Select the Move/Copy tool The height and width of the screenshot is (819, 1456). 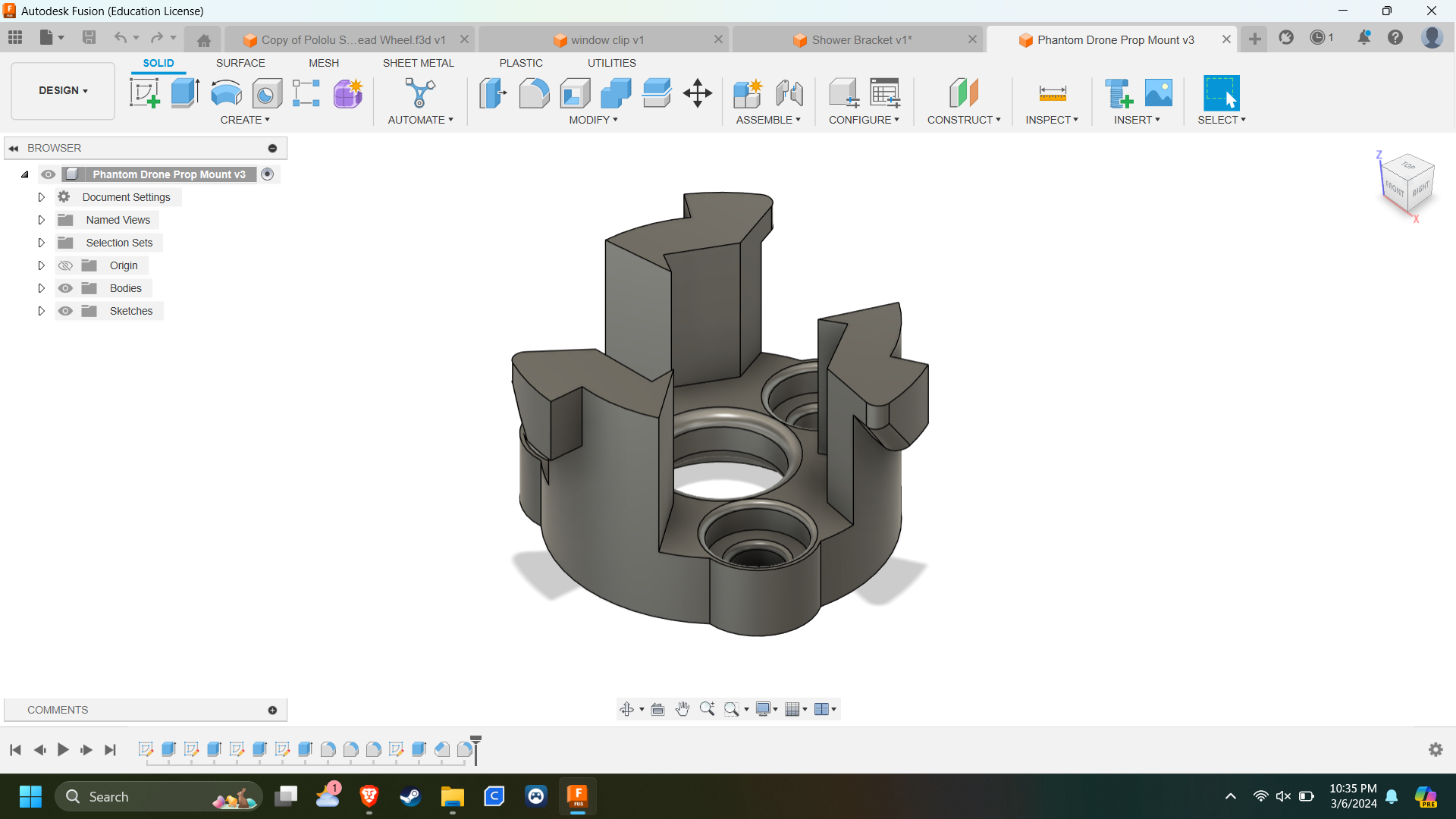coord(697,93)
